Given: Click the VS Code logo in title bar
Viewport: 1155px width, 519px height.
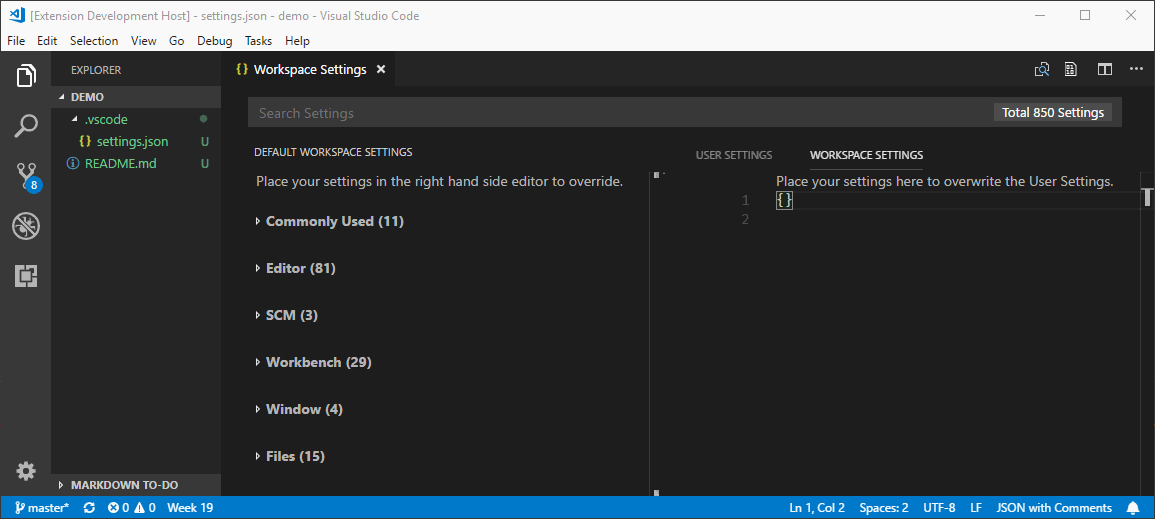Looking at the screenshot, I should coord(16,15).
